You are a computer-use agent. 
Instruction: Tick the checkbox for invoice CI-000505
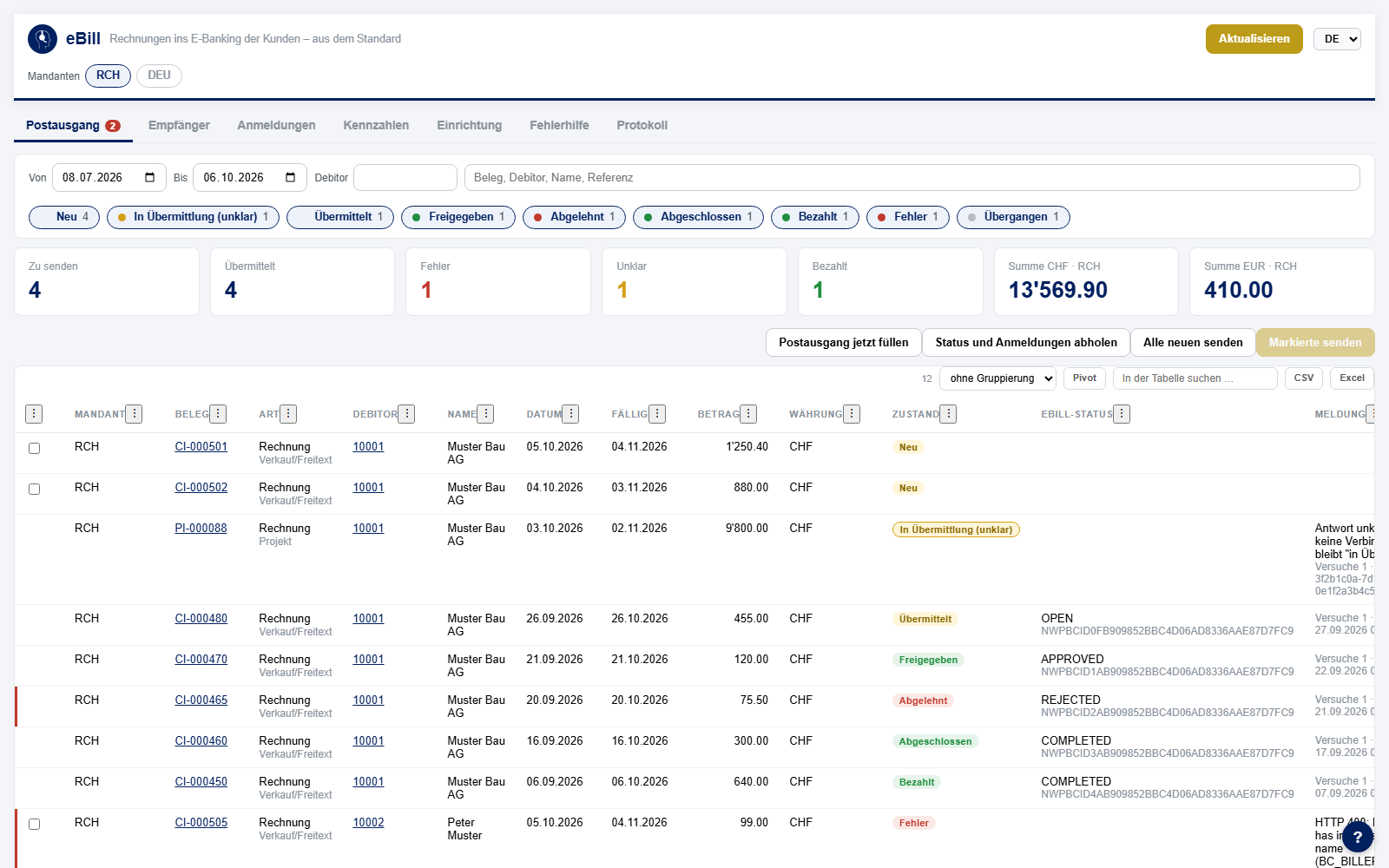(x=34, y=824)
